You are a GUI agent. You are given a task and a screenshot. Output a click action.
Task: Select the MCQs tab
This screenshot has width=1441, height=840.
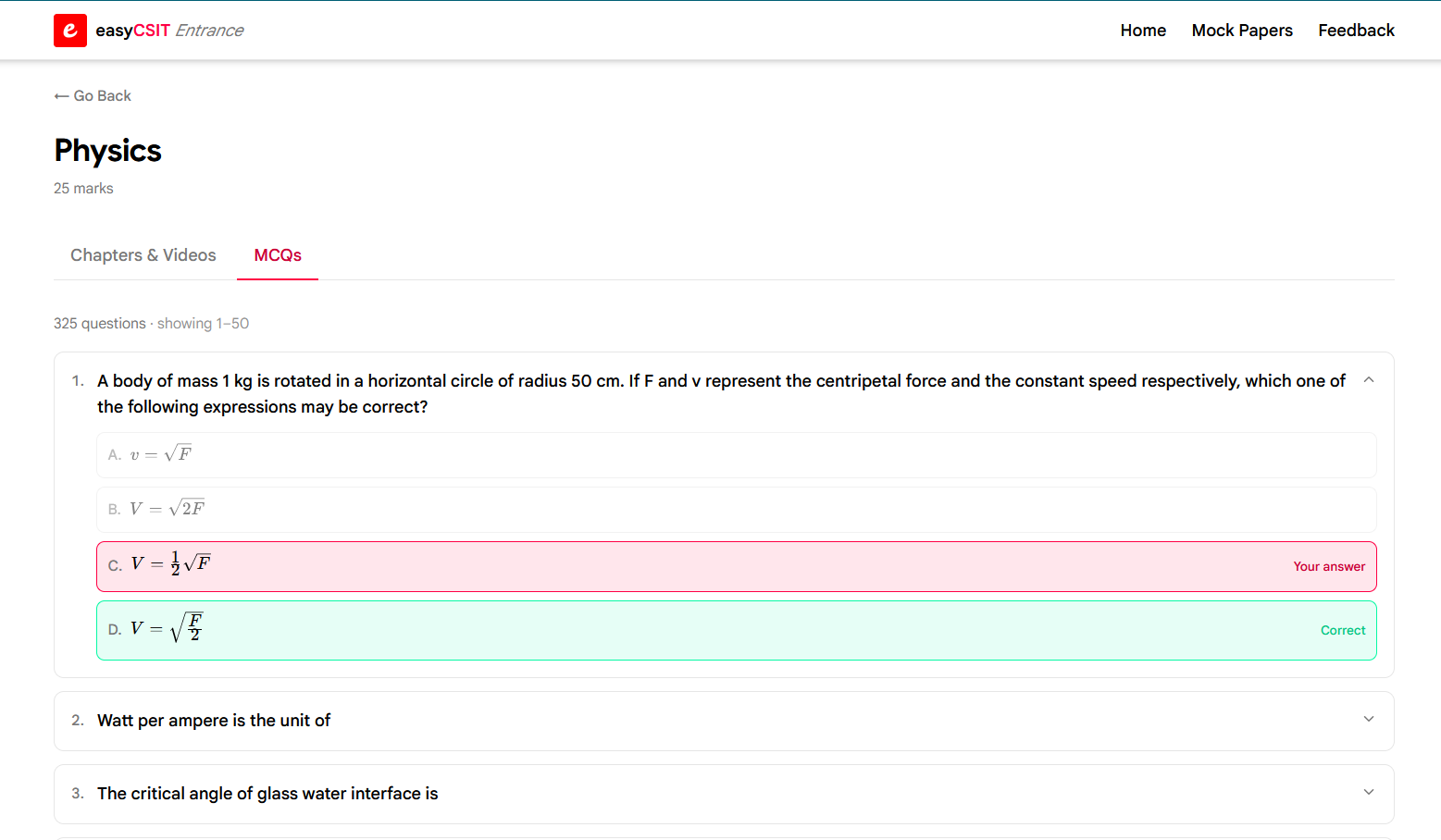pos(278,255)
